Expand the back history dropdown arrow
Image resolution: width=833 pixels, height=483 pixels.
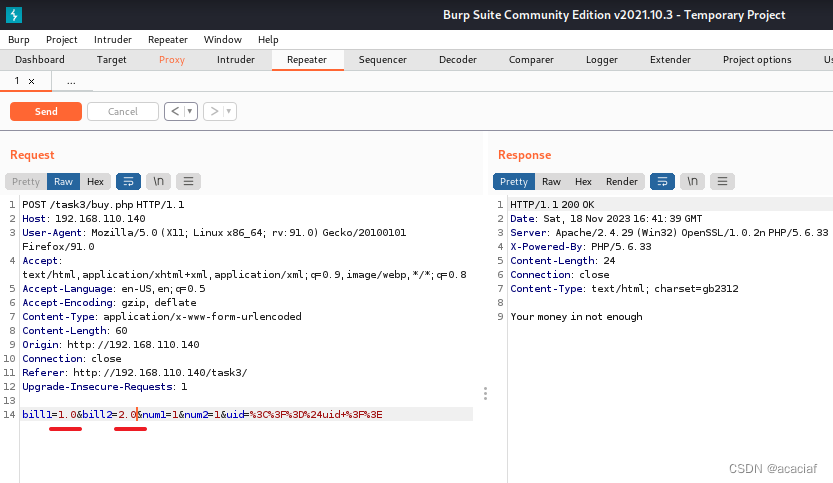coord(190,112)
